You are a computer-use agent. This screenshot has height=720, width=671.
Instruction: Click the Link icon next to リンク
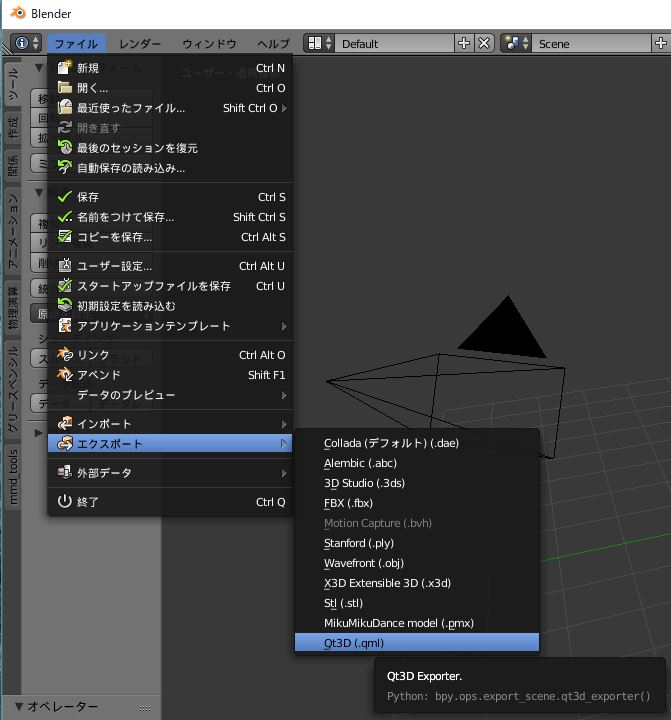(65, 354)
